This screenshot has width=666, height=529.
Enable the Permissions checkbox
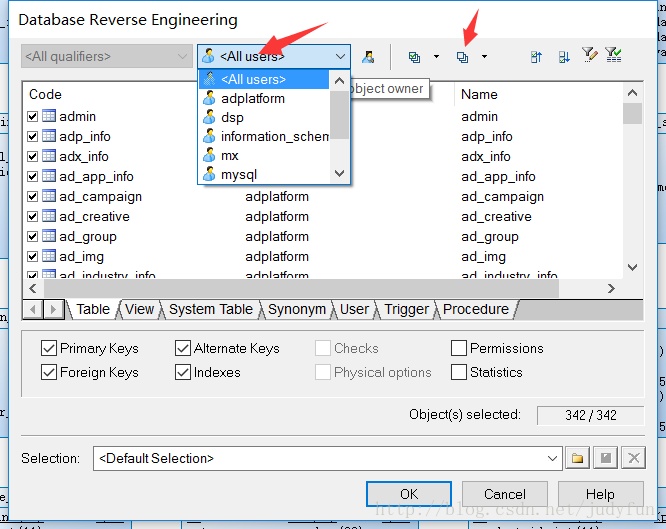(459, 348)
